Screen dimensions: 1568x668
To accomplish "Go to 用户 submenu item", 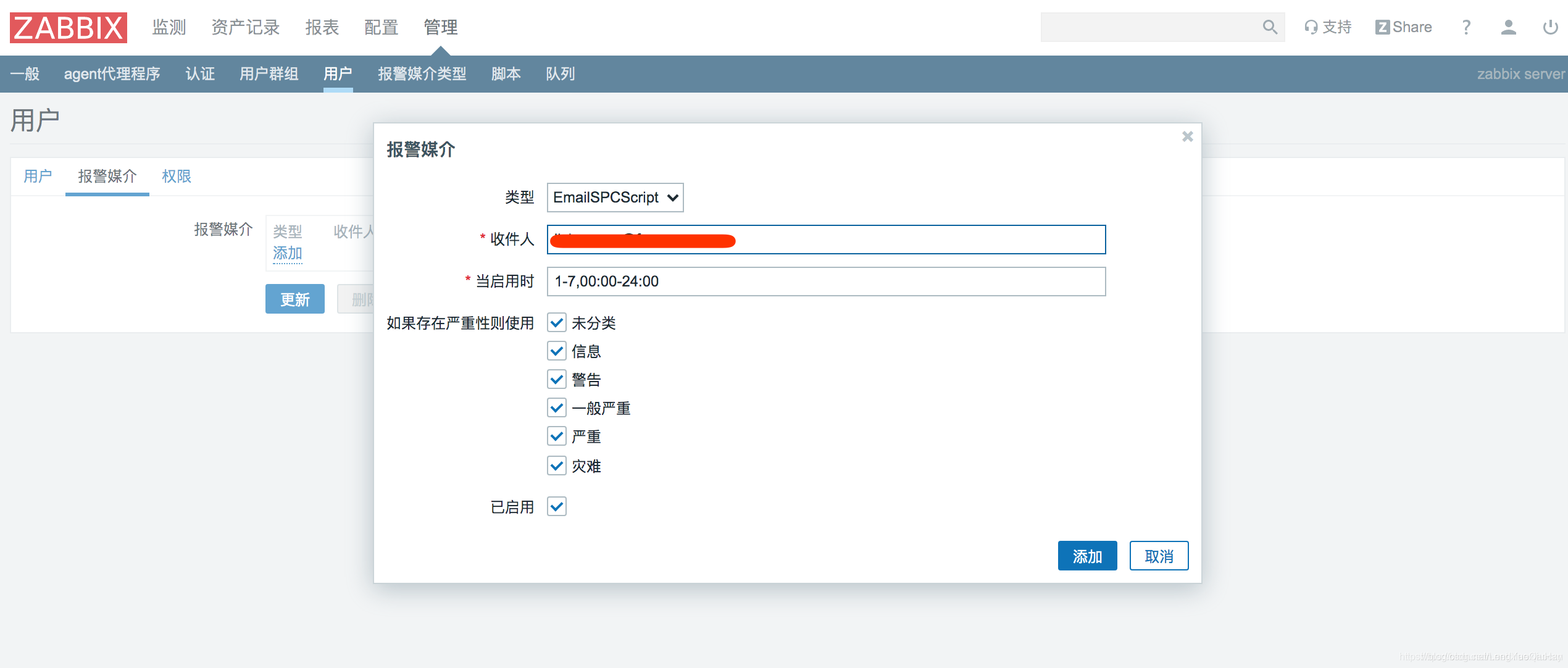I will [338, 74].
